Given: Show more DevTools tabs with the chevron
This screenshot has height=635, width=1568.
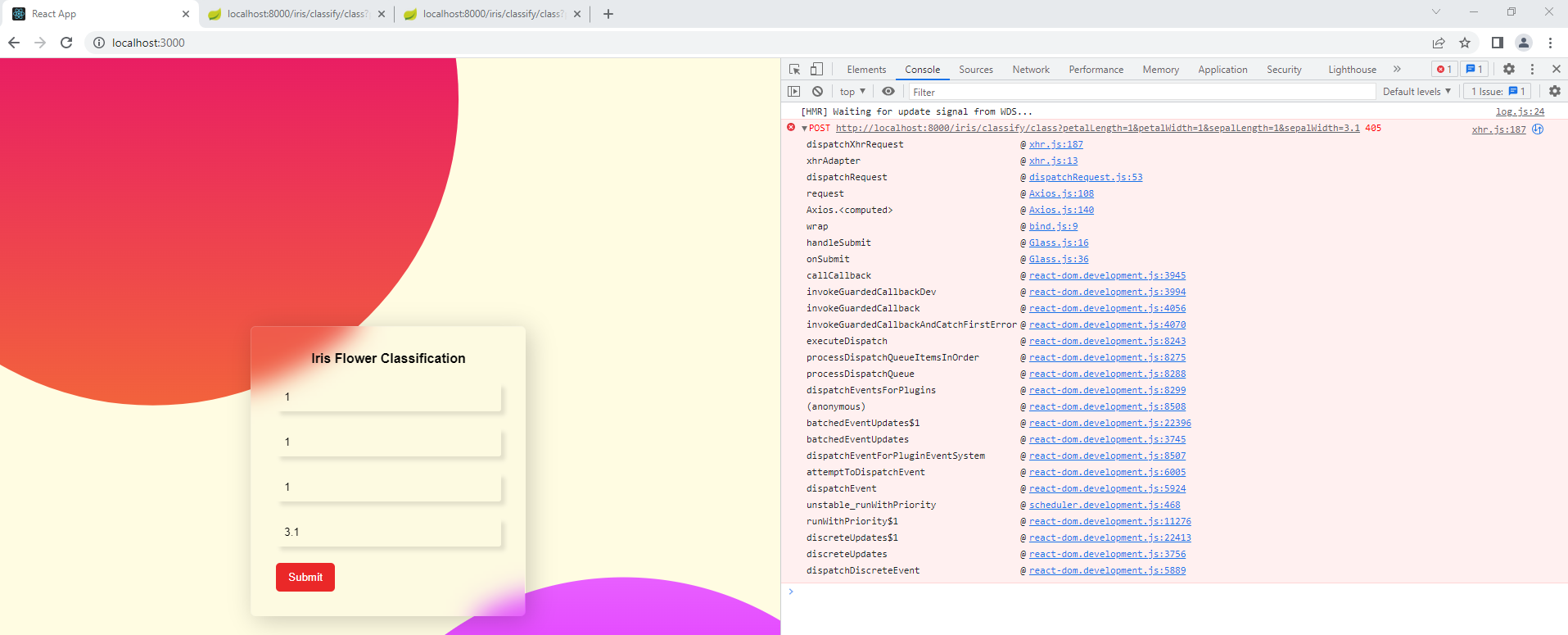Looking at the screenshot, I should tap(1397, 70).
